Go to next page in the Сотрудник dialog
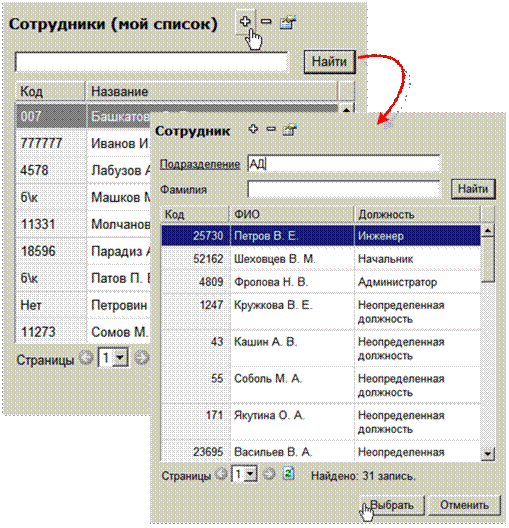The height and width of the screenshot is (528, 509). click(269, 474)
